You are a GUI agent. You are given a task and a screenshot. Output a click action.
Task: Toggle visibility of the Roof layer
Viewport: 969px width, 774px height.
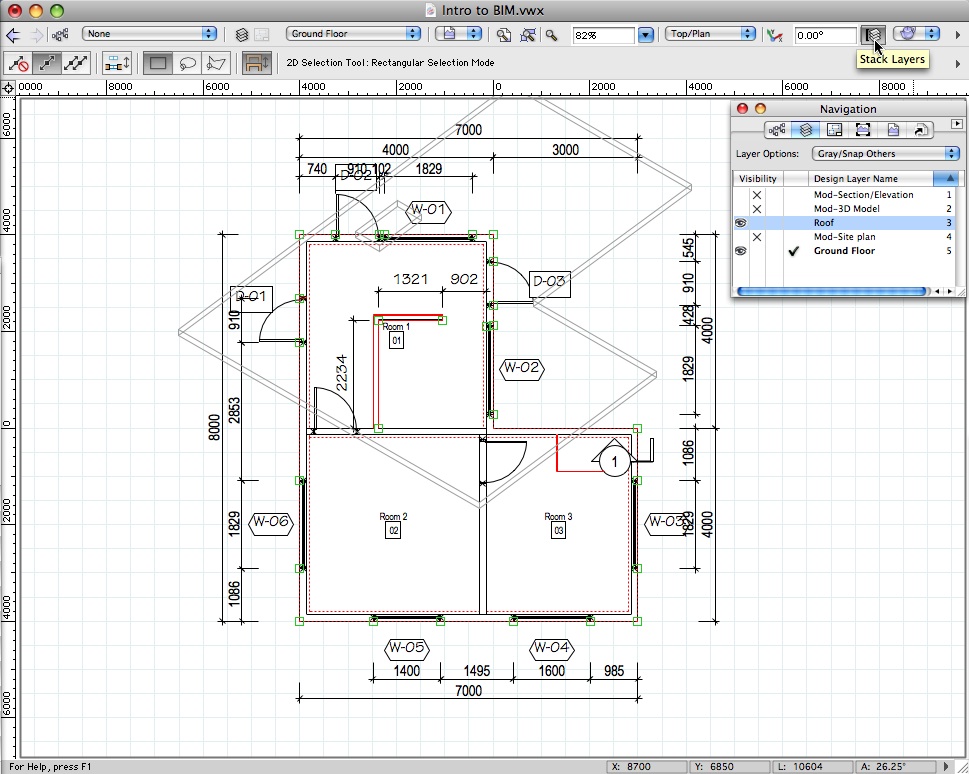tap(741, 223)
